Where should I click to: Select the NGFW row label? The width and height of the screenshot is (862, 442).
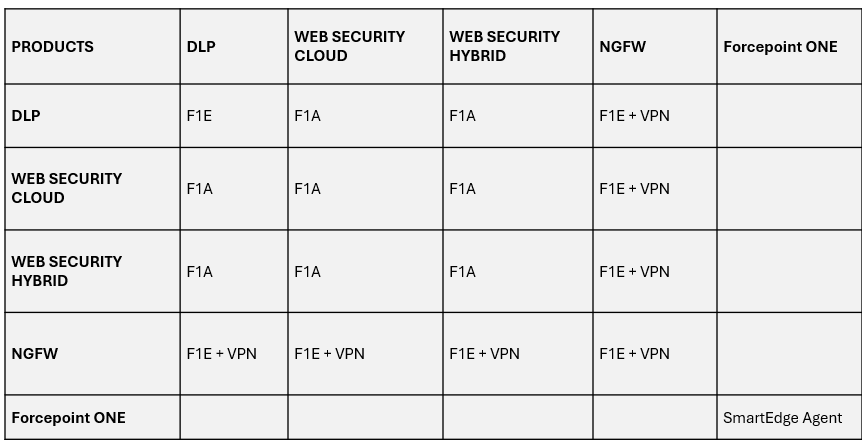pos(35,354)
